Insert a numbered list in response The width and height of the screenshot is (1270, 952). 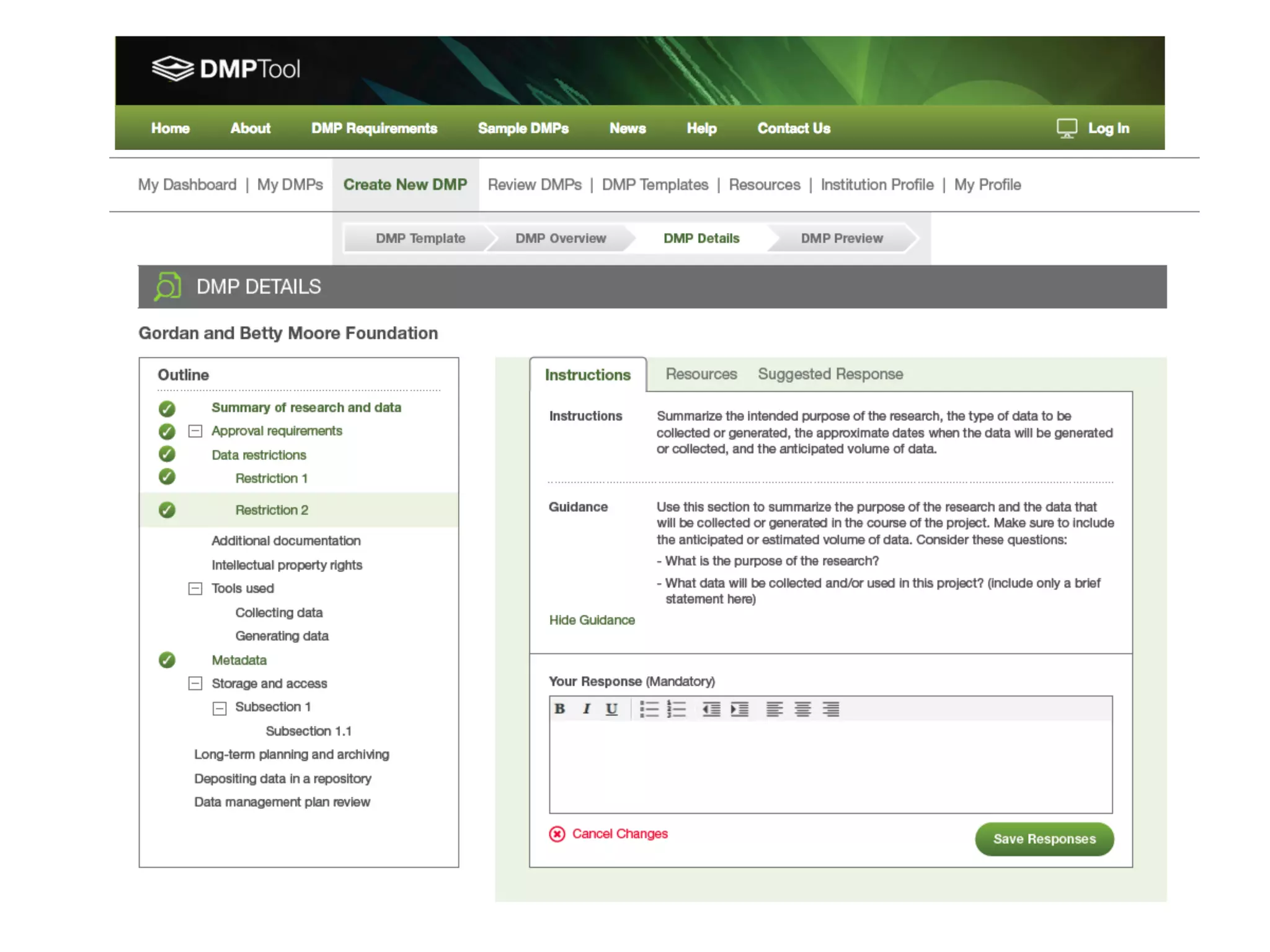click(676, 708)
